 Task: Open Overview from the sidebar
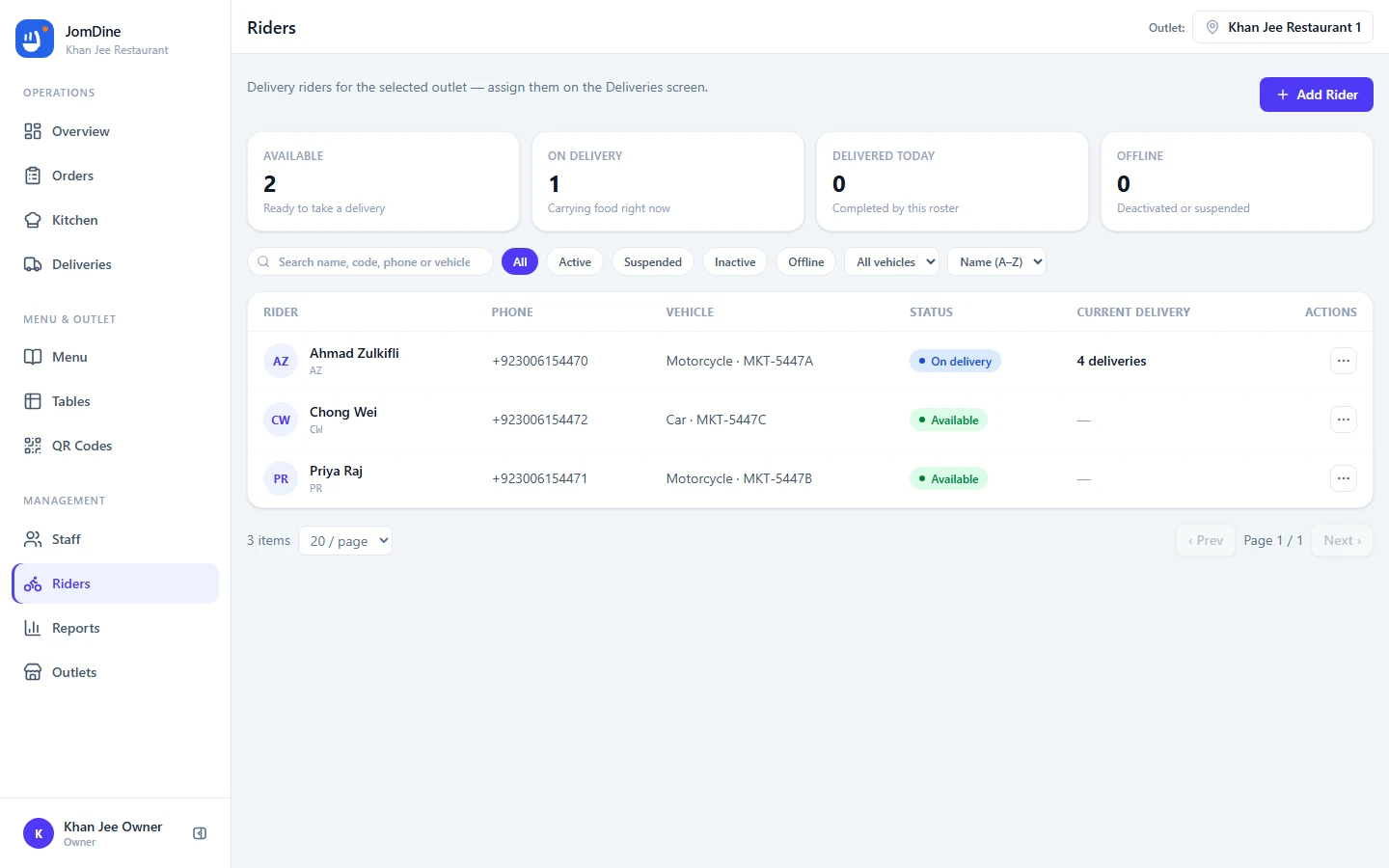pyautogui.click(x=116, y=131)
